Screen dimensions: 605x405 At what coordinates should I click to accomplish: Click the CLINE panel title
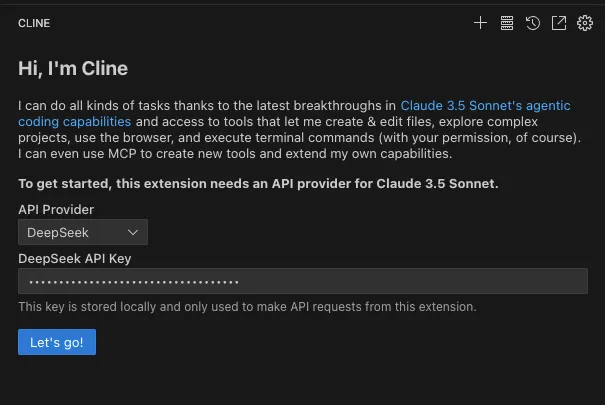pos(34,23)
